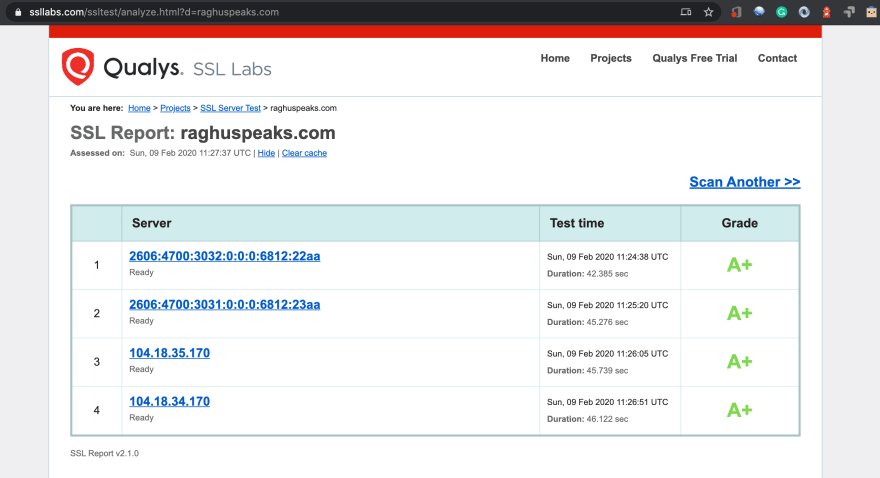The height and width of the screenshot is (478, 880).
Task: Click the Hide link
Action: pos(266,153)
